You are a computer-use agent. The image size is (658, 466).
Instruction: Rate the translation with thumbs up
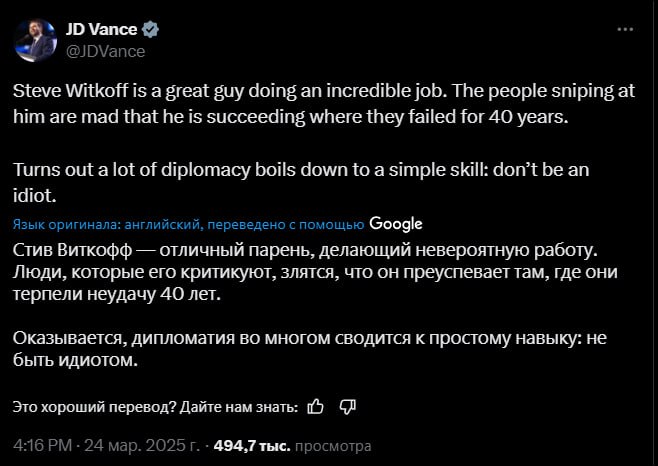point(316,406)
